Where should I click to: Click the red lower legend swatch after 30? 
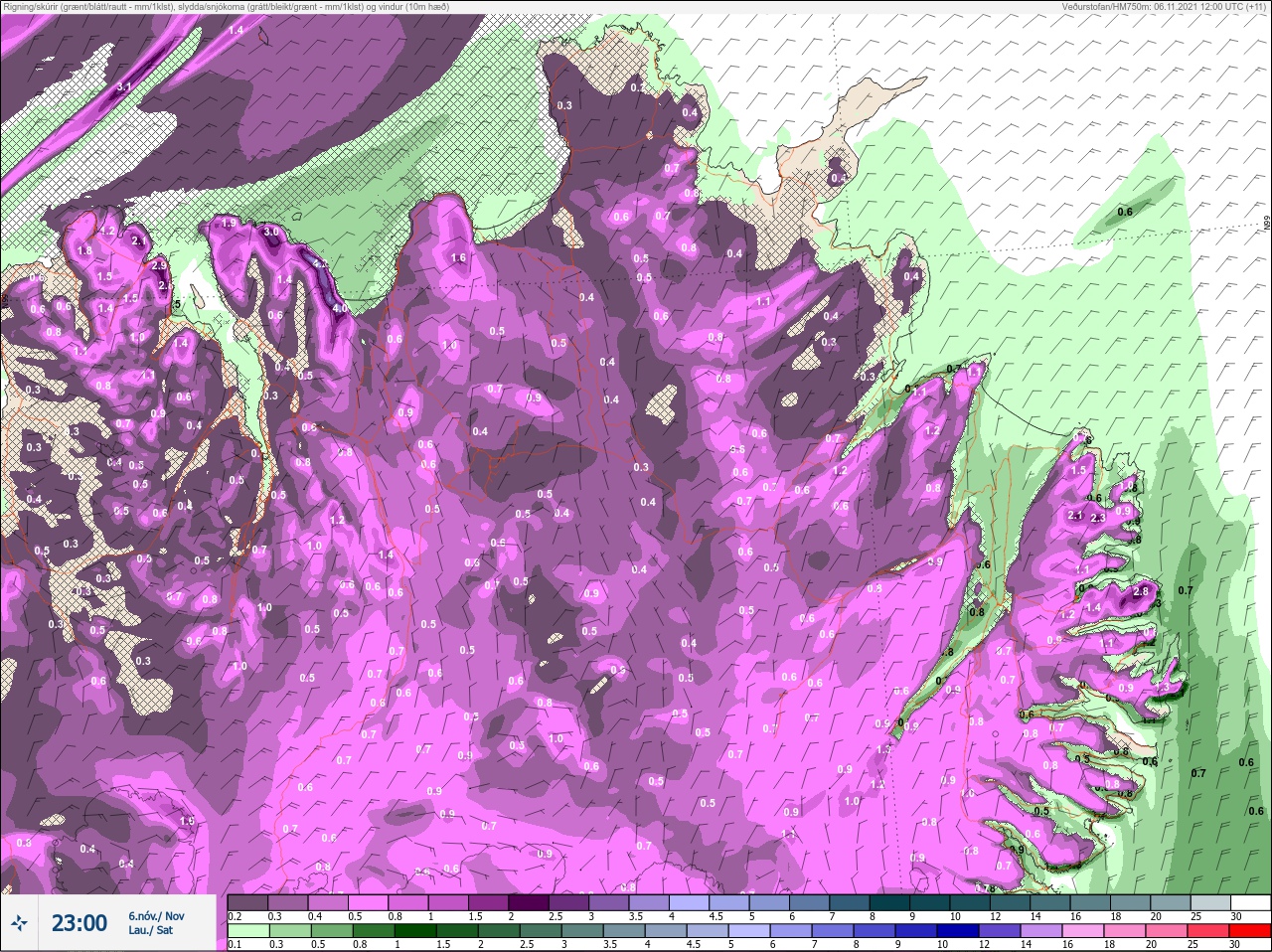pyautogui.click(x=1252, y=931)
